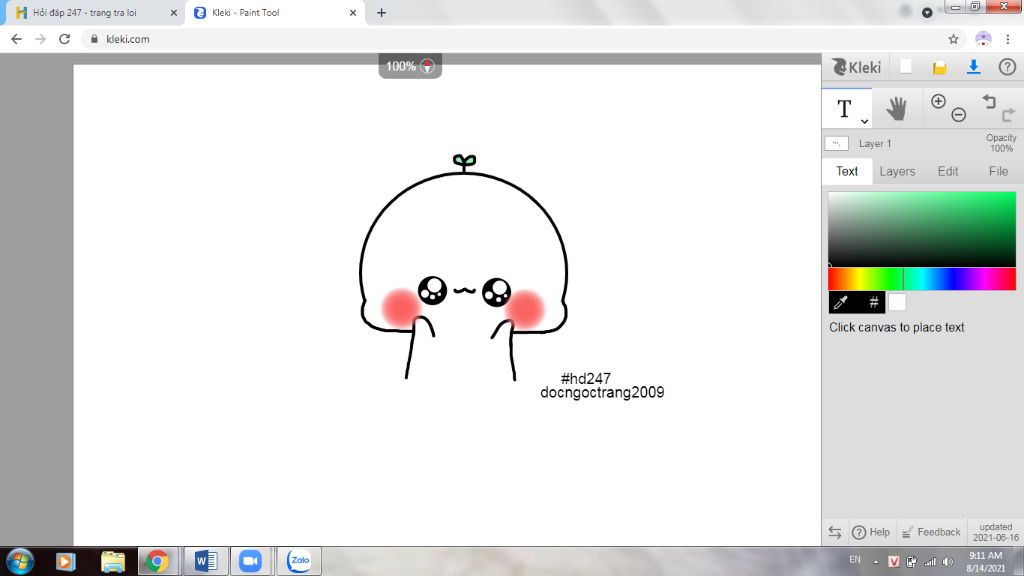Viewport: 1024px width, 576px height.
Task: Open the clock showing 9:11 AM
Action: (x=985, y=562)
